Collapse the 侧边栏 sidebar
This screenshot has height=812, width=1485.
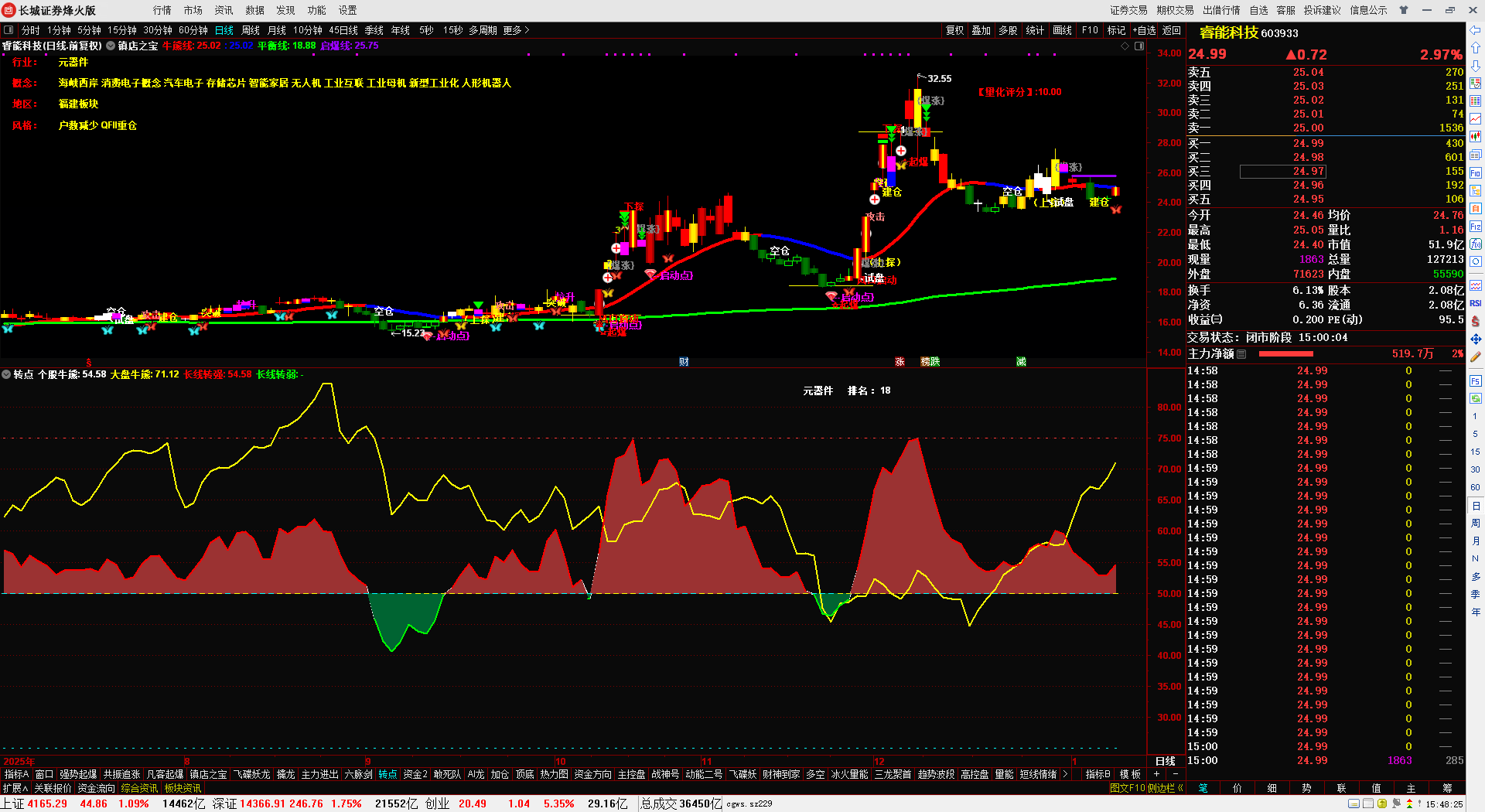point(1166,788)
